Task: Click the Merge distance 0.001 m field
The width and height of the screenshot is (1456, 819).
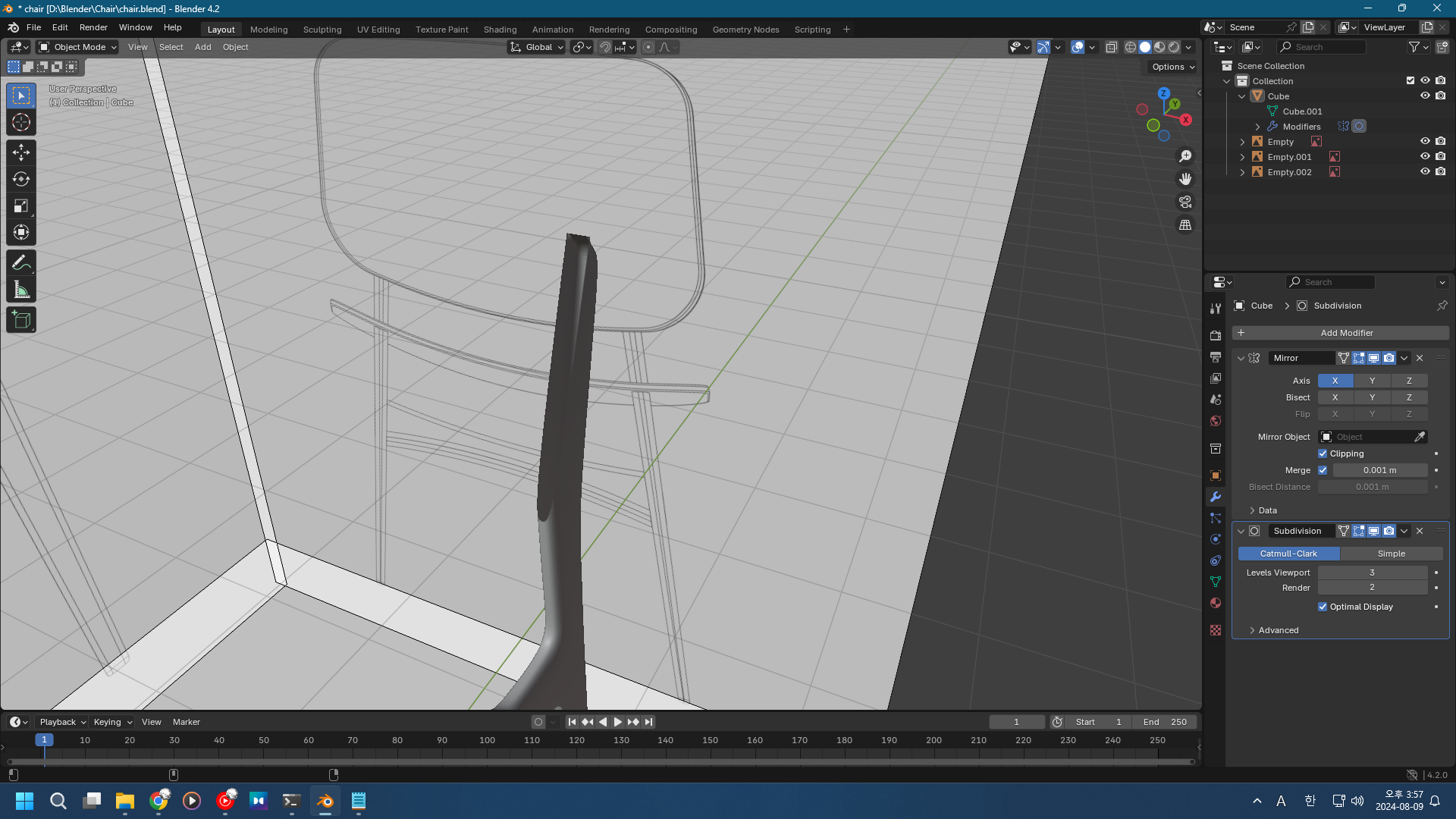Action: click(x=1380, y=470)
